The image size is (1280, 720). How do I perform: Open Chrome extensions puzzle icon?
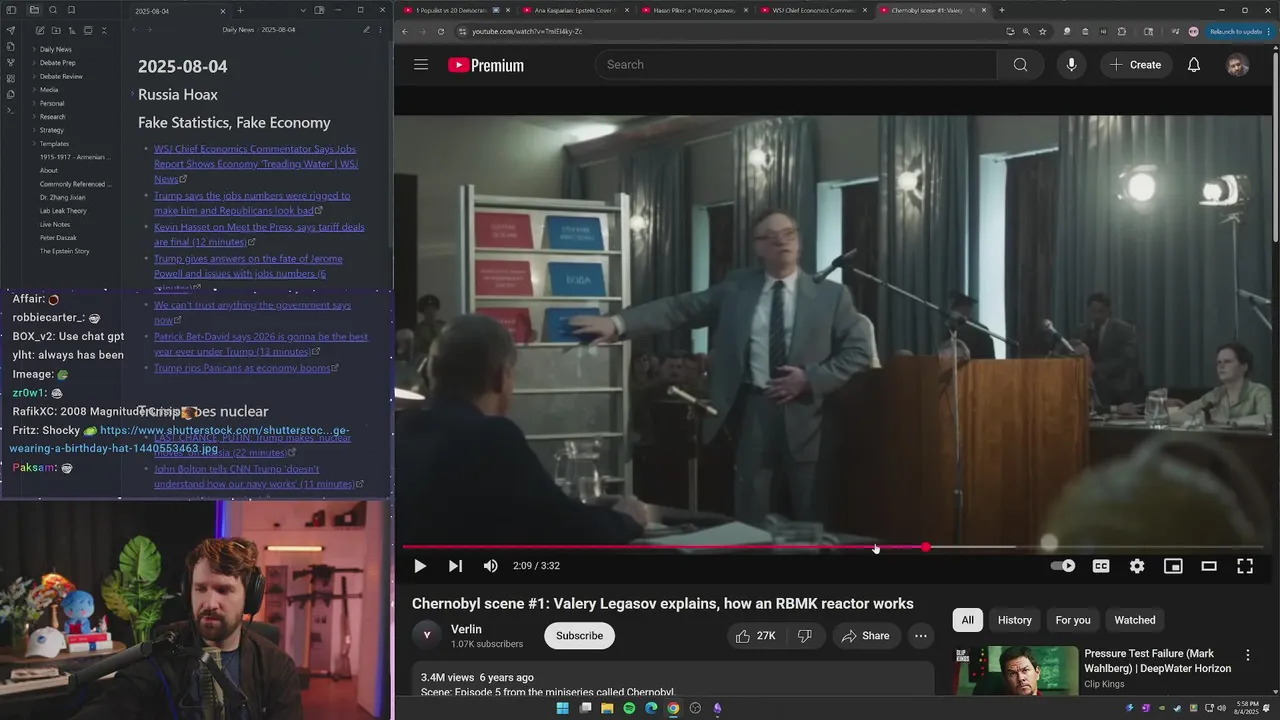[x=1121, y=31]
